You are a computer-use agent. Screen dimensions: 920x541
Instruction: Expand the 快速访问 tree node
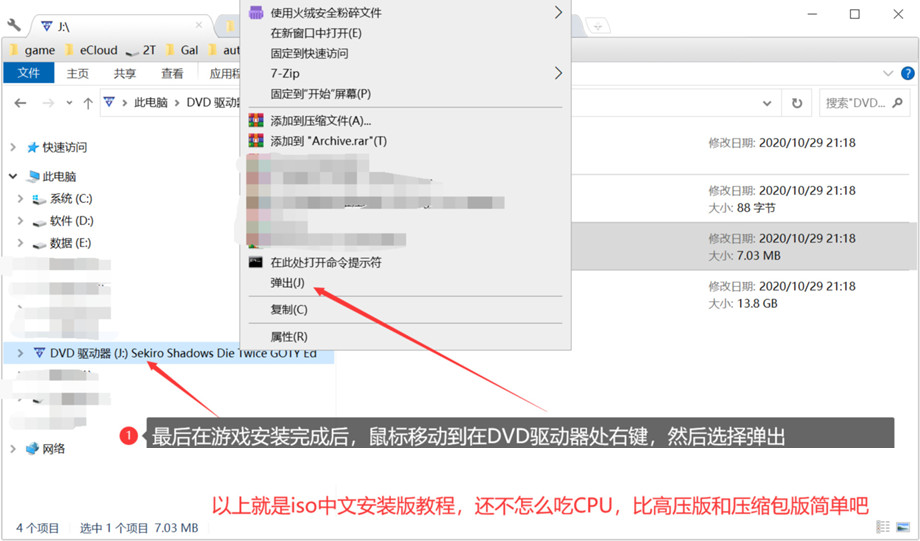pos(13,147)
